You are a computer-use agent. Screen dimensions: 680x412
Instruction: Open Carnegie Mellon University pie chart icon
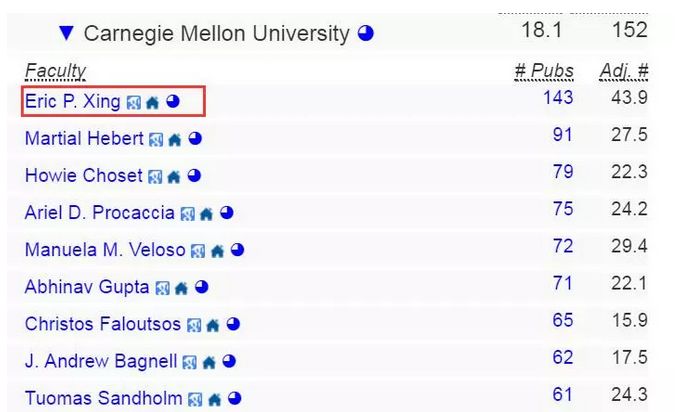tap(366, 33)
